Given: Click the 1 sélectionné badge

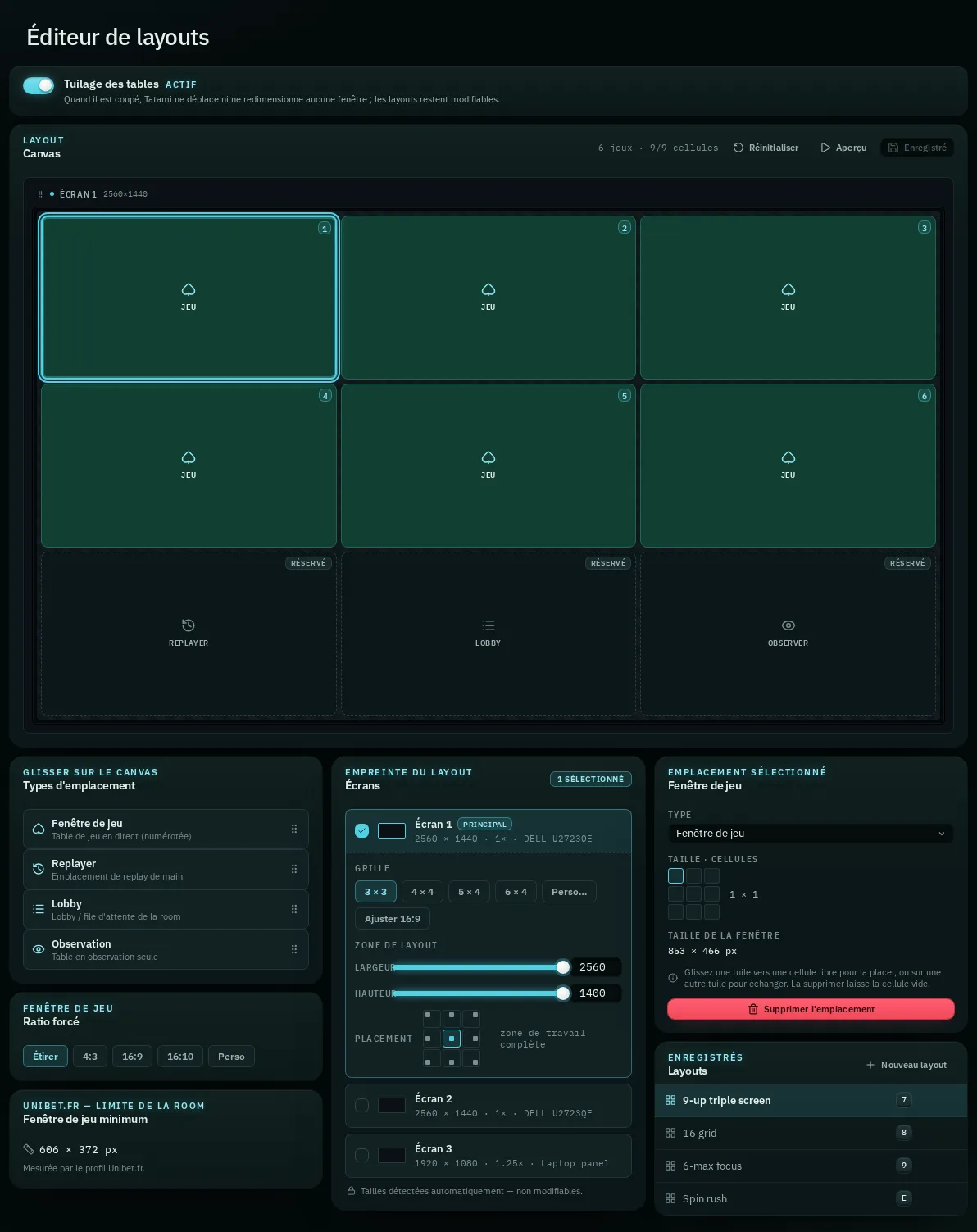Looking at the screenshot, I should (591, 779).
